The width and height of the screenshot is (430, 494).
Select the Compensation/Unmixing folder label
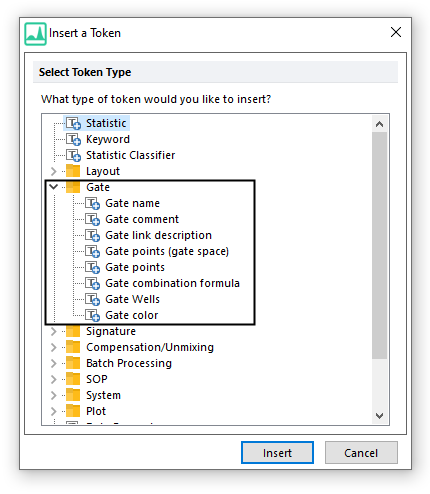coord(150,347)
